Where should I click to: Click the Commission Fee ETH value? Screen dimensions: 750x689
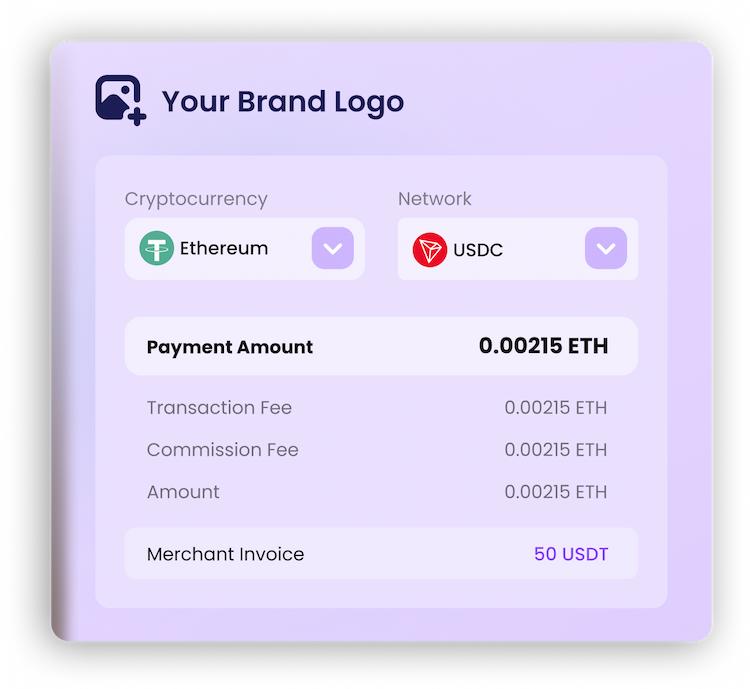pyautogui.click(x=556, y=450)
